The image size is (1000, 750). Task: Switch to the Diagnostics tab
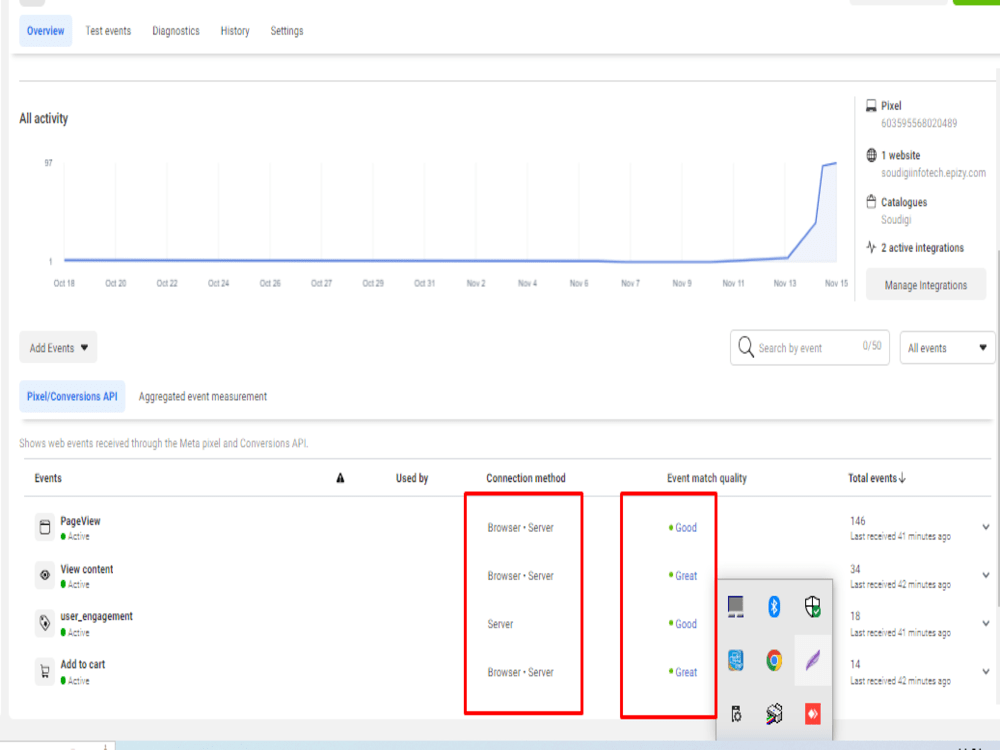click(x=175, y=30)
